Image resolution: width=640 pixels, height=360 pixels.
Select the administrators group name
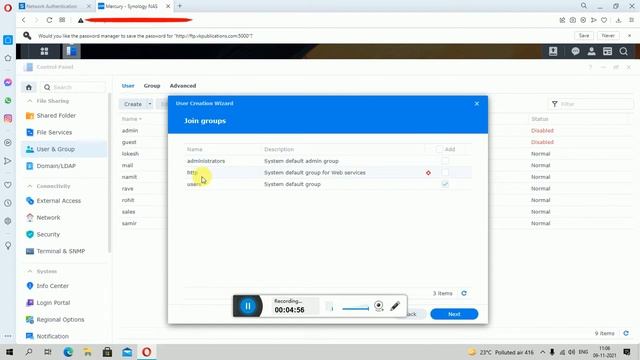[x=206, y=161]
